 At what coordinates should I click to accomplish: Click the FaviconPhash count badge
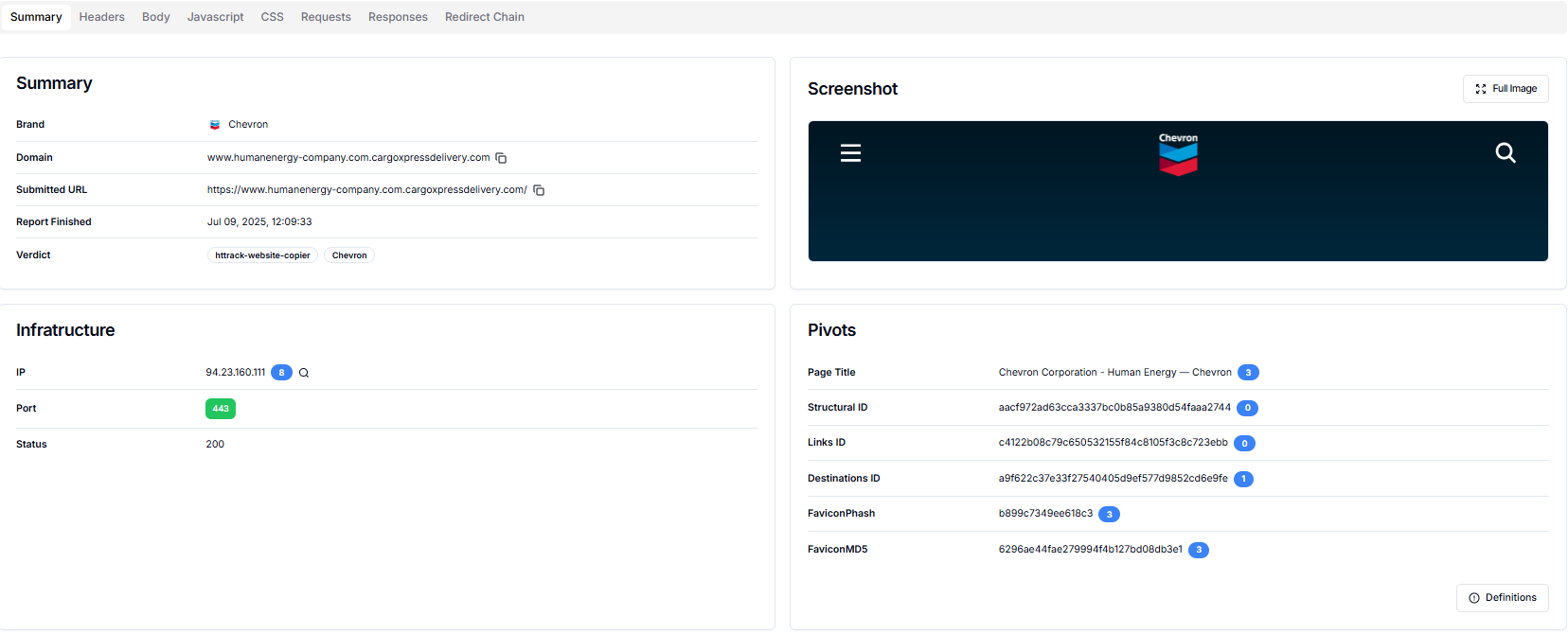coord(1109,515)
